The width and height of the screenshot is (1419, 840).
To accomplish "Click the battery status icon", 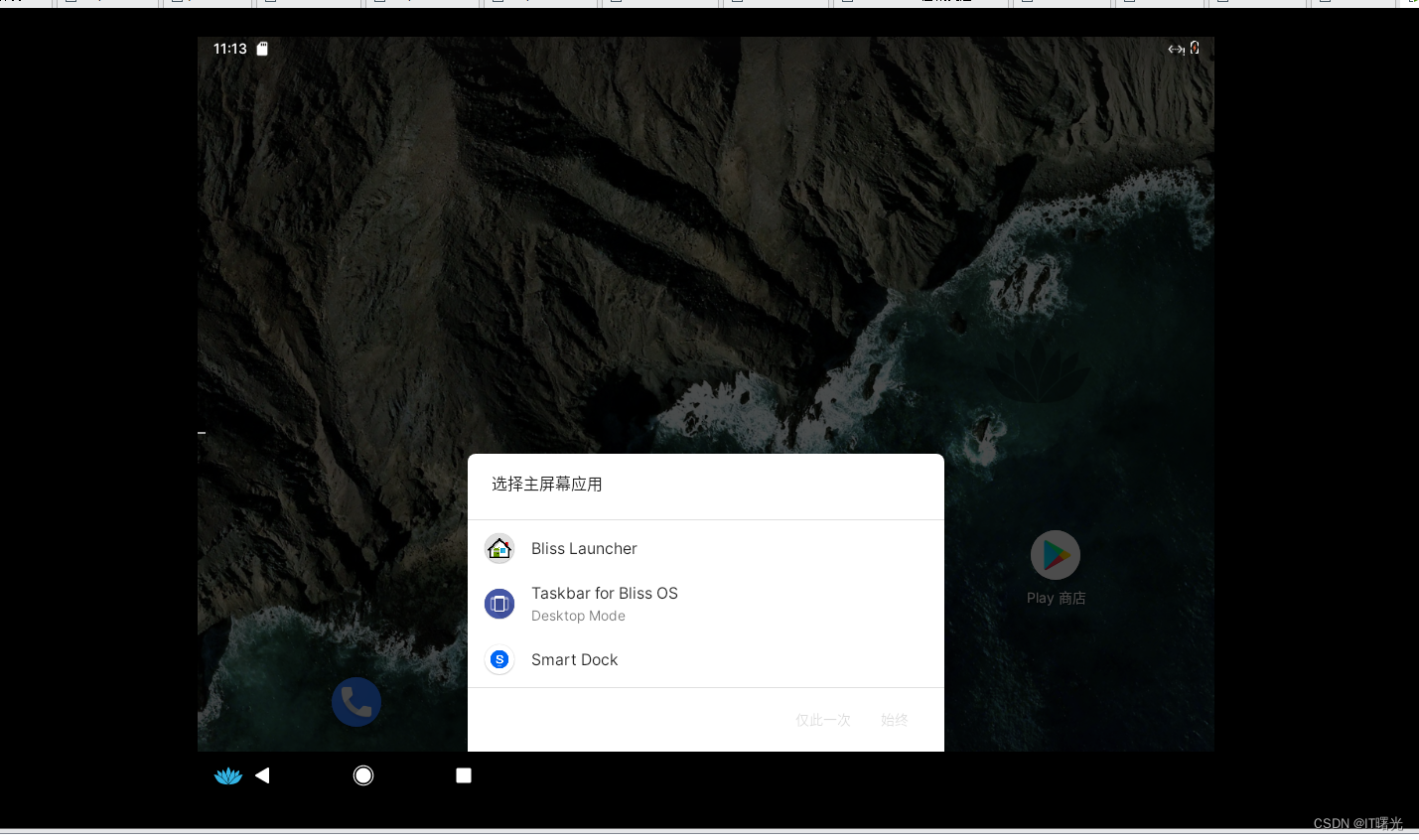I will tap(1195, 48).
